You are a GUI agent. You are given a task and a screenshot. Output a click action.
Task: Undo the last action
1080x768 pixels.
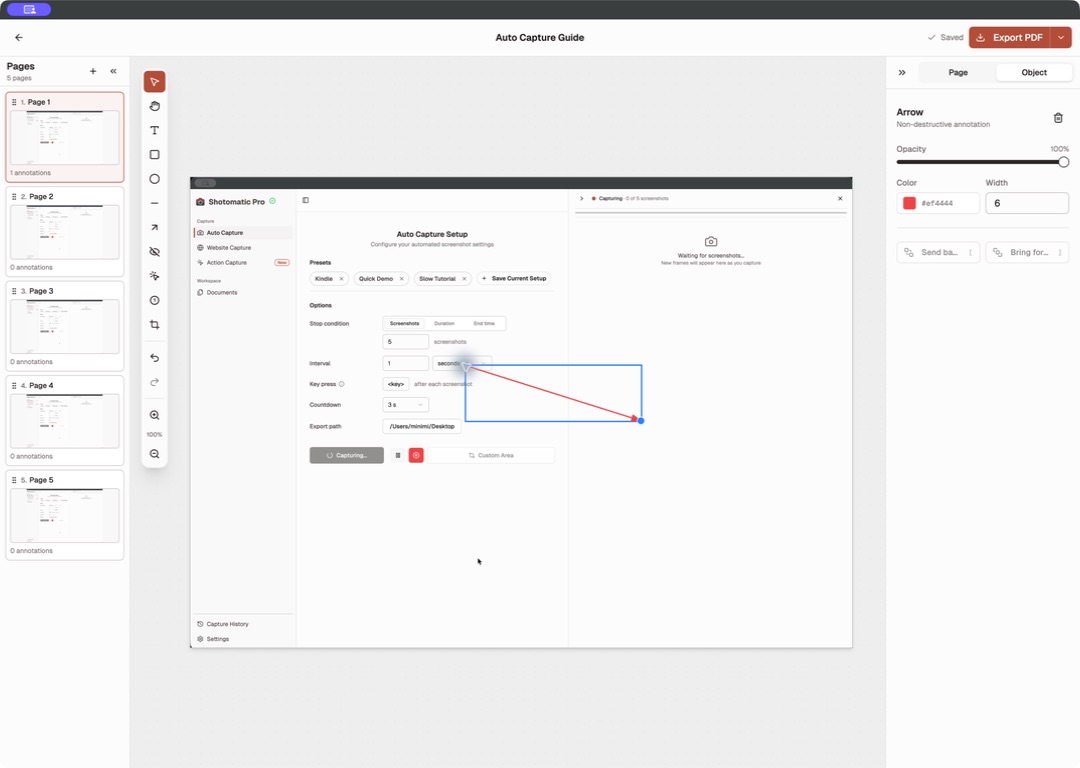154,357
